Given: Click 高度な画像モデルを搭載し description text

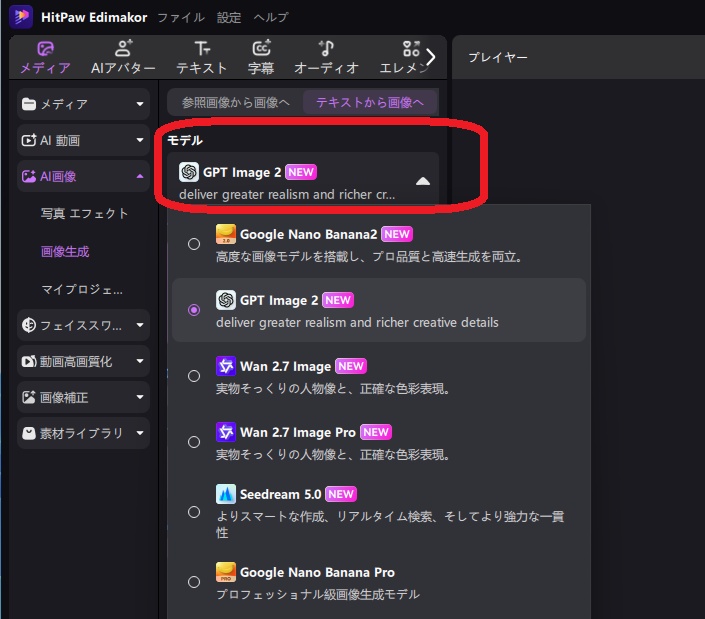Looking at the screenshot, I should pos(369,257).
